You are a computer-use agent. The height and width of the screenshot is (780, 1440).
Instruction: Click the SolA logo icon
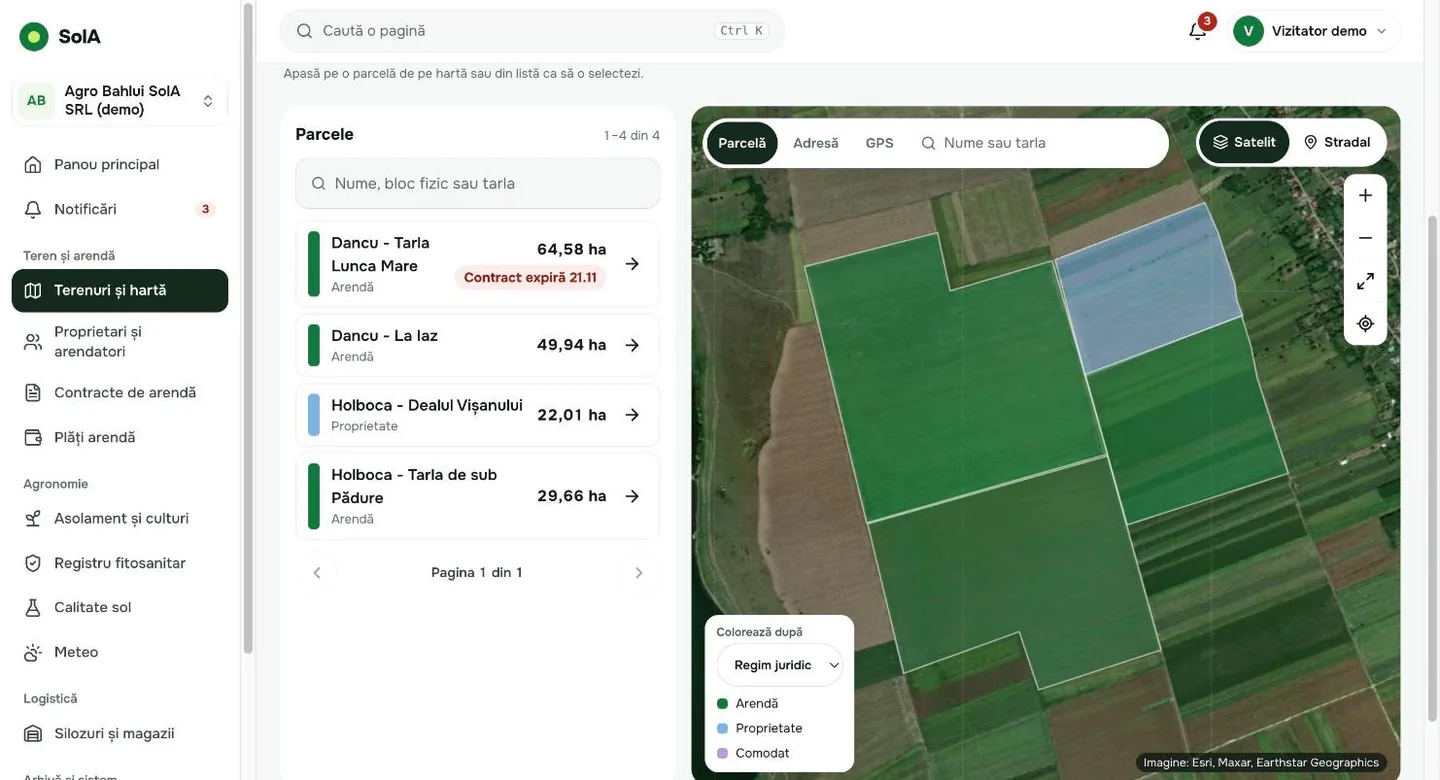tap(34, 37)
